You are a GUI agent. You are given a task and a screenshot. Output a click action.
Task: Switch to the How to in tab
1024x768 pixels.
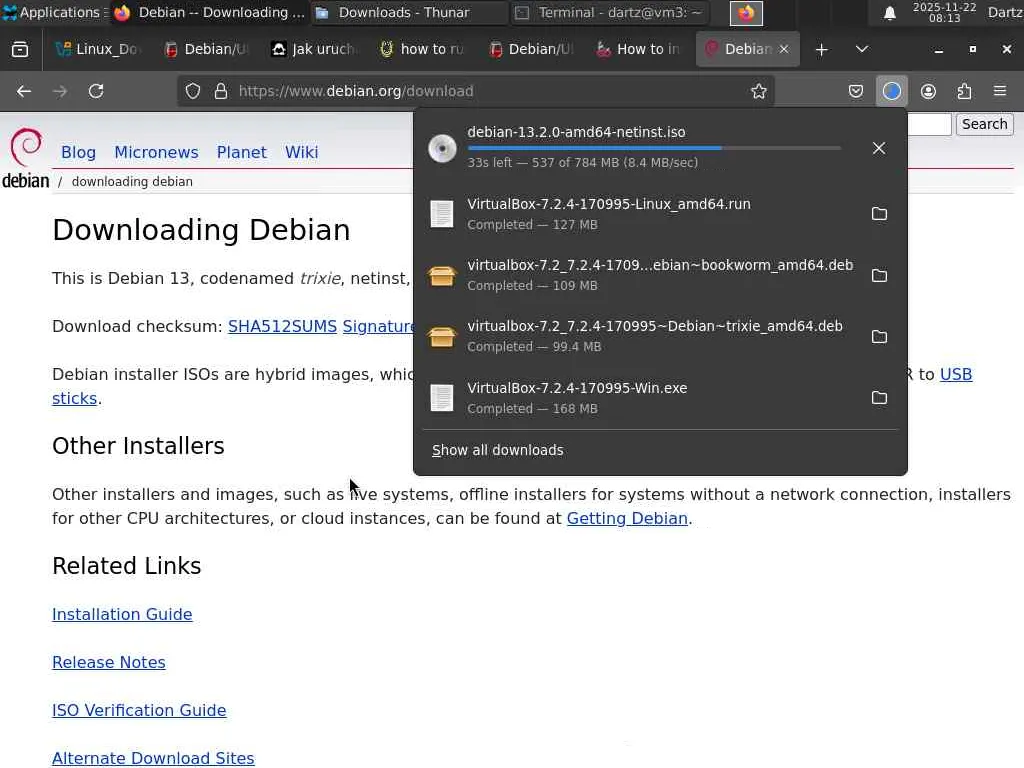(x=639, y=50)
